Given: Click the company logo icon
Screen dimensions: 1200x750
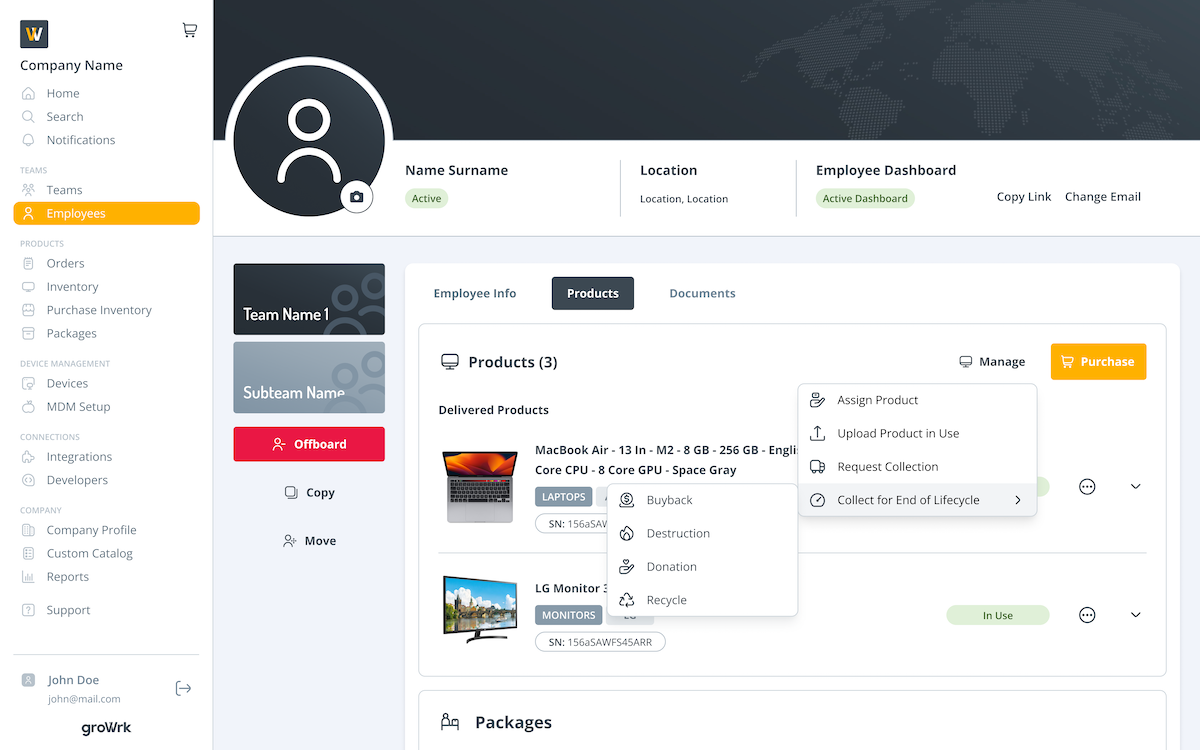Looking at the screenshot, I should [34, 34].
